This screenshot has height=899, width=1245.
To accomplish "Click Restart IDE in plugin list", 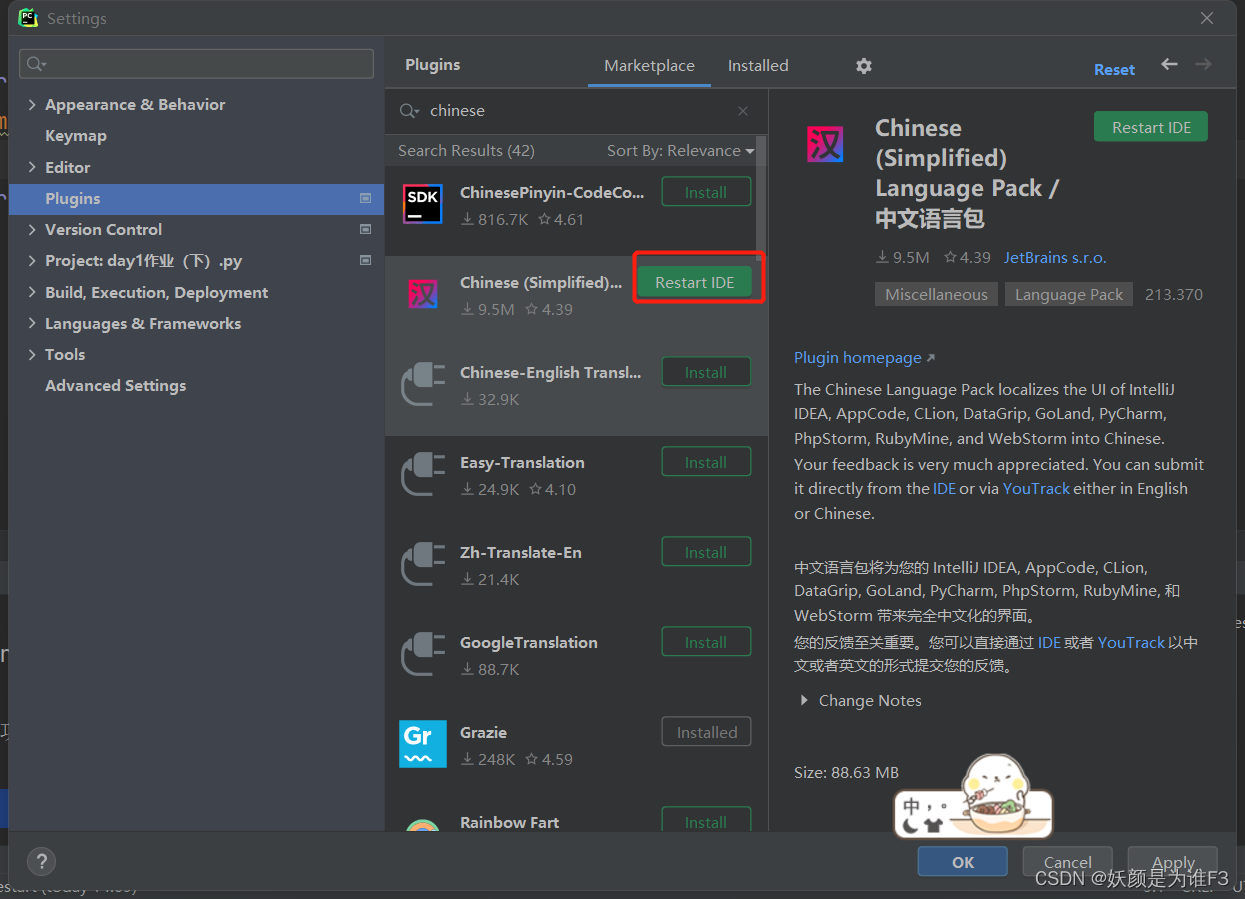I will coord(695,282).
